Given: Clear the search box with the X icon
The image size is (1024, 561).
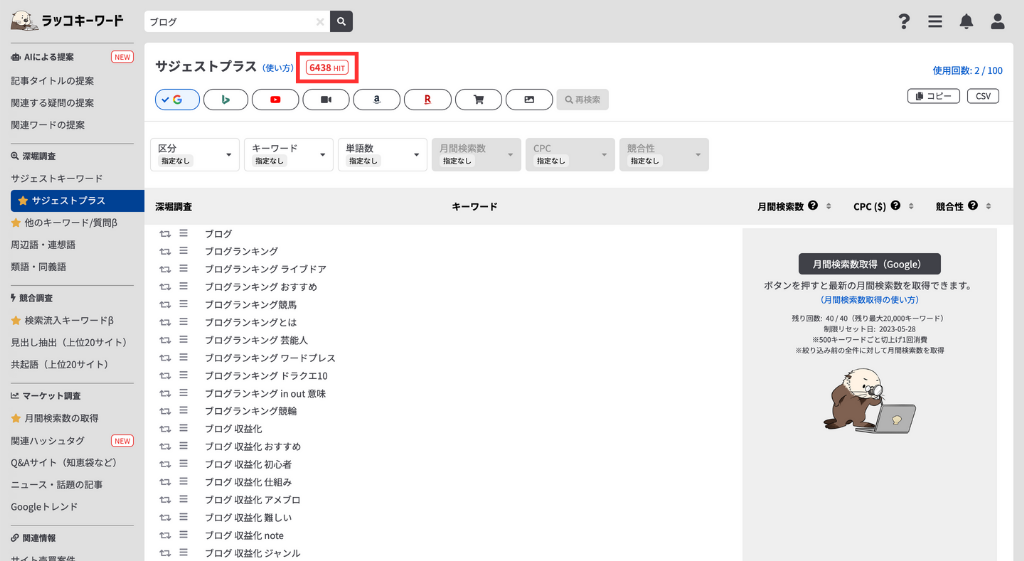Looking at the screenshot, I should coord(320,22).
